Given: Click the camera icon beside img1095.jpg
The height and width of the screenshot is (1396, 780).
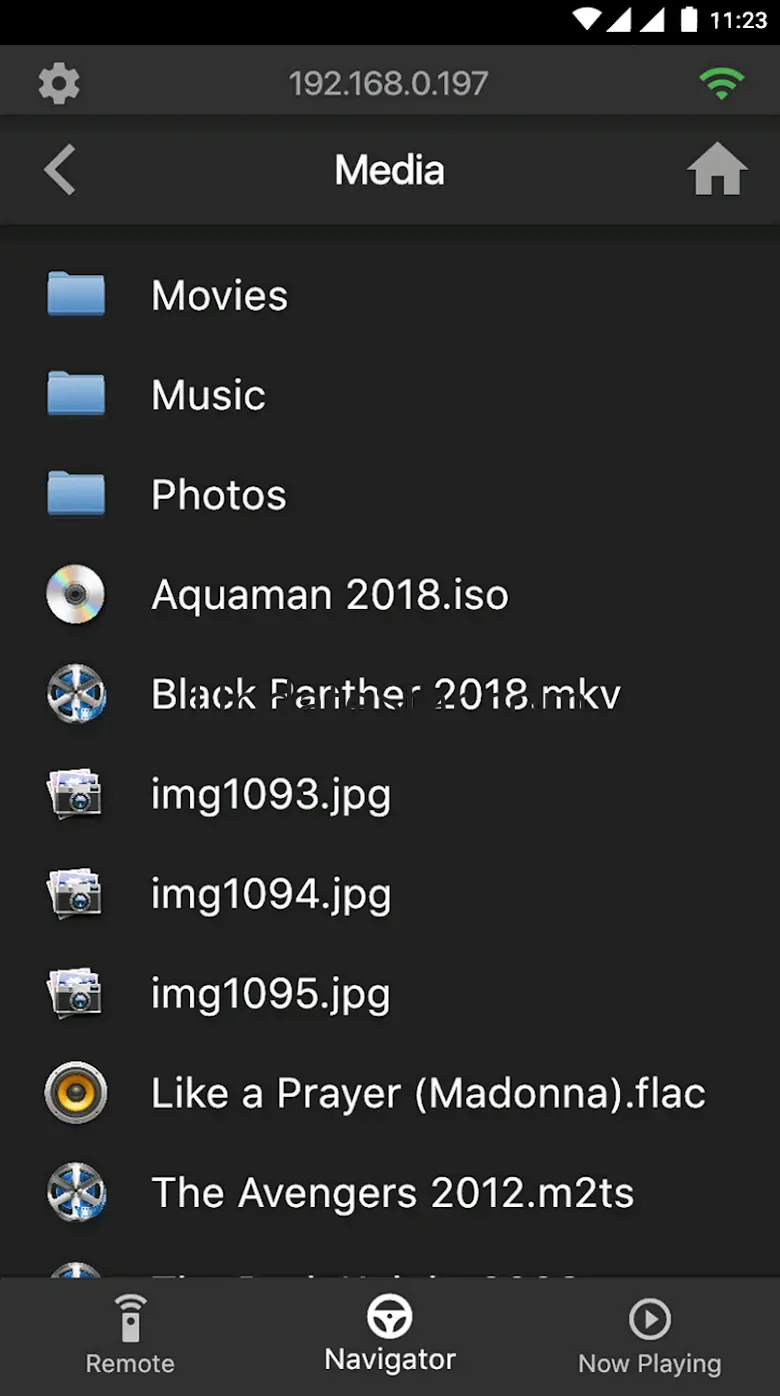Looking at the screenshot, I should [75, 994].
